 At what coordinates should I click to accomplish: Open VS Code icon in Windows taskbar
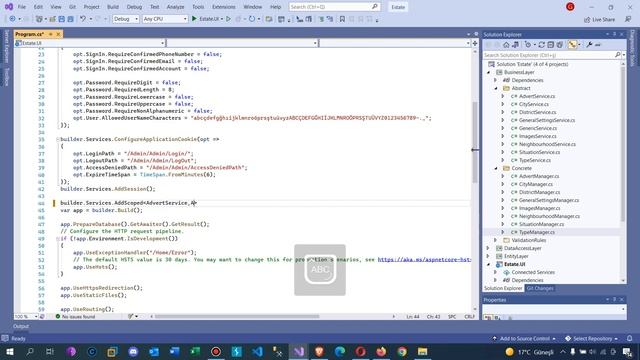click(257, 351)
